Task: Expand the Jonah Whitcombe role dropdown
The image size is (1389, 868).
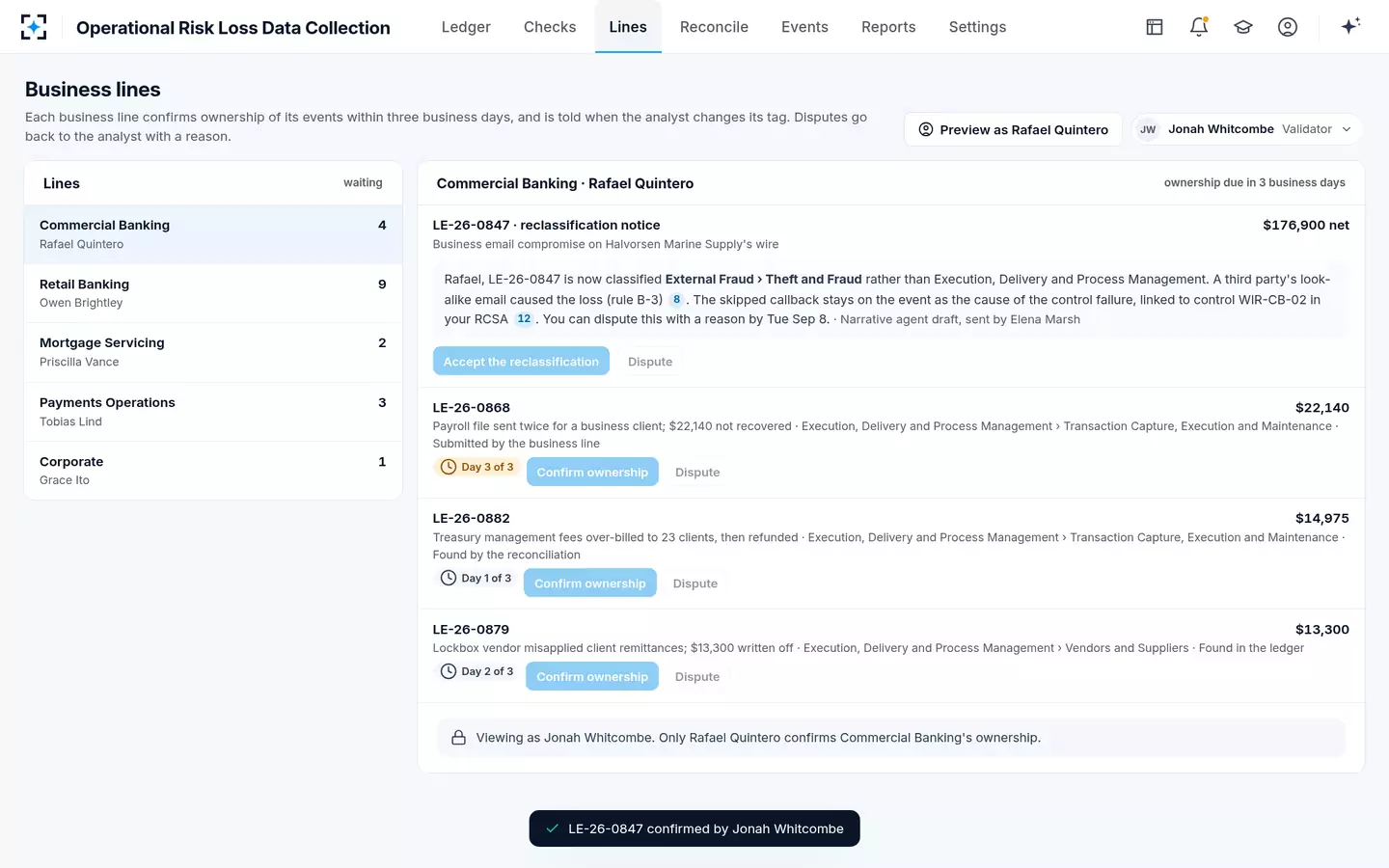Action: 1247,129
